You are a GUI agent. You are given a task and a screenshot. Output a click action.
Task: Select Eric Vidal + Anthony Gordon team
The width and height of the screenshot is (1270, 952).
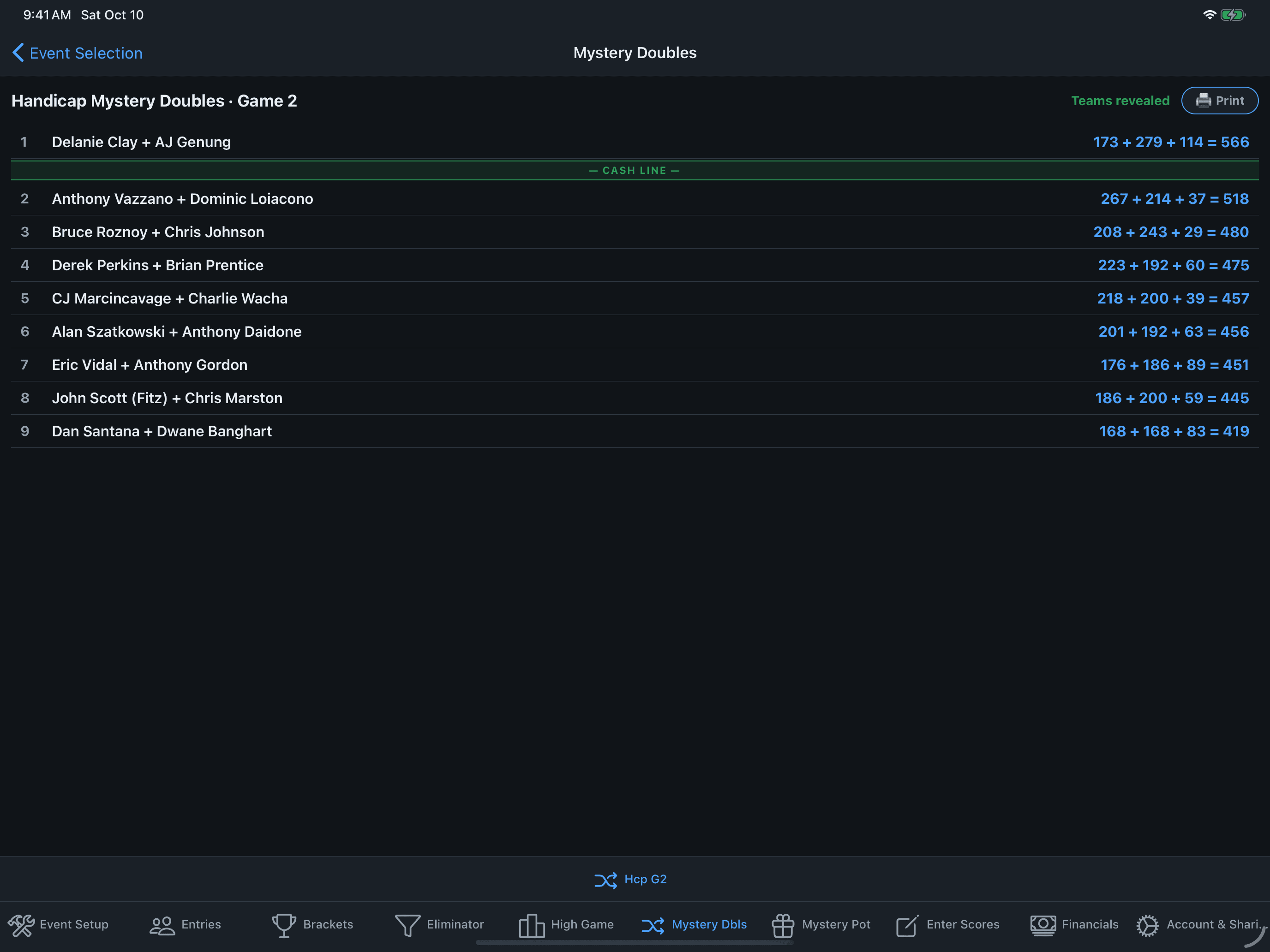point(635,365)
